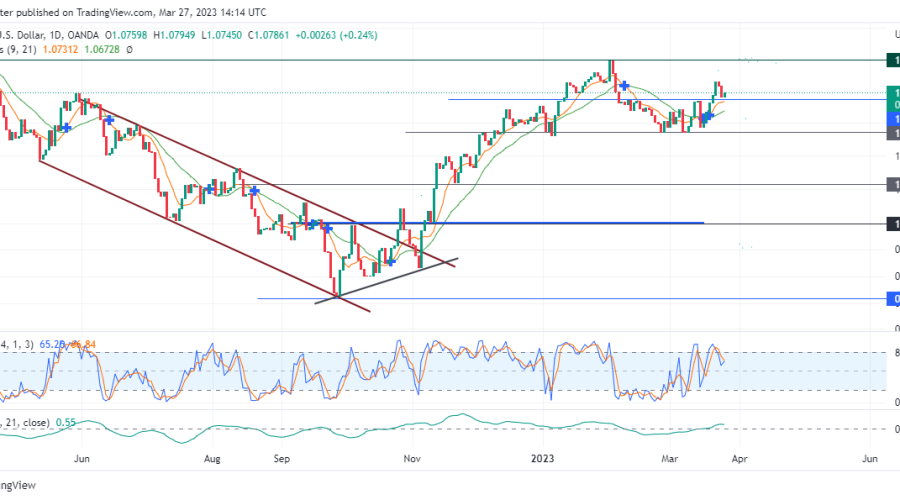
Task: Click the Nov label on time axis
Action: pos(412,459)
